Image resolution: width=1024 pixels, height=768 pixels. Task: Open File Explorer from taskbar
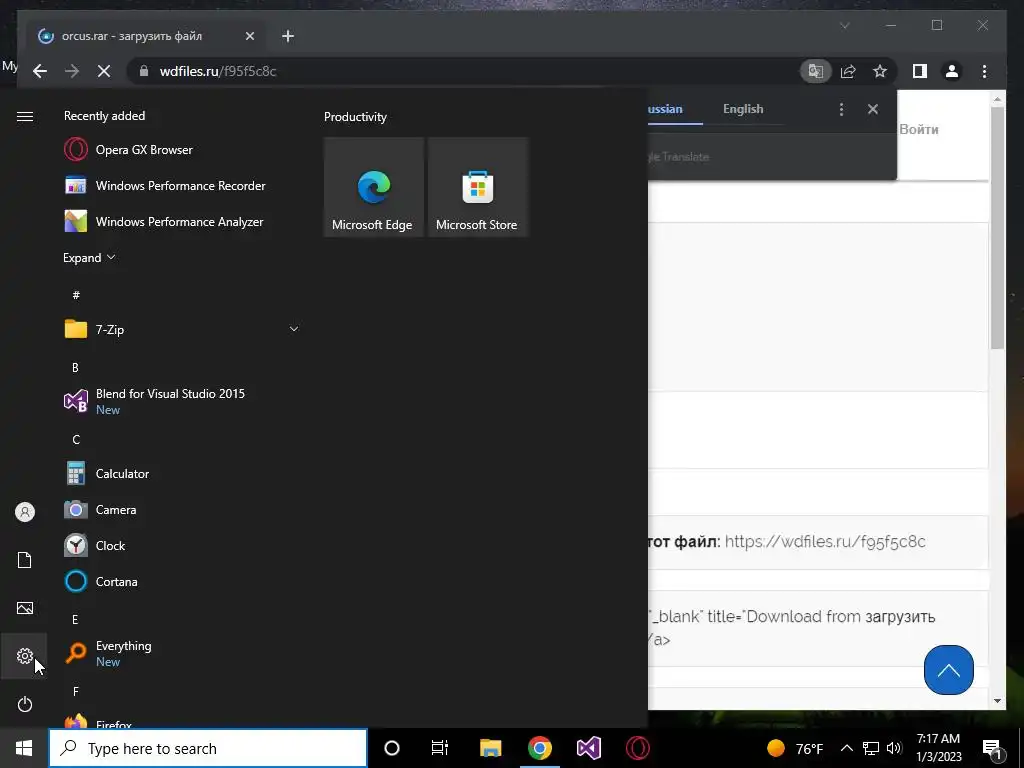[490, 748]
